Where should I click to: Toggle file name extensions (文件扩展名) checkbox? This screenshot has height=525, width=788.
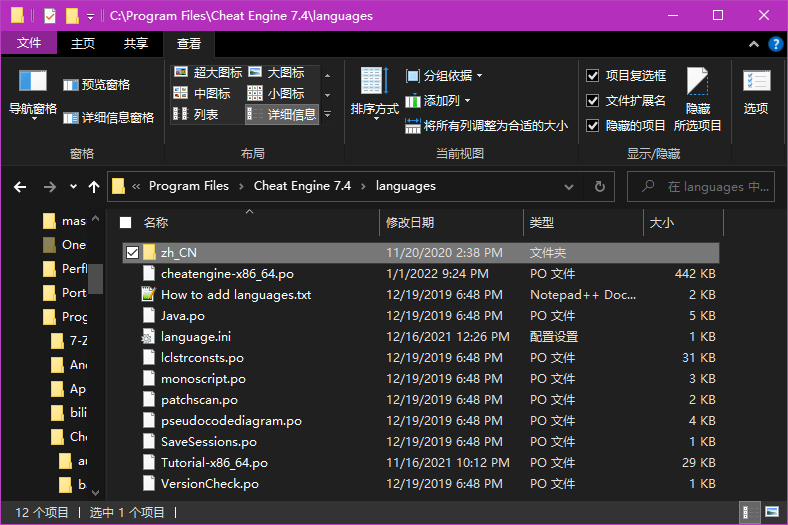pyautogui.click(x=593, y=101)
